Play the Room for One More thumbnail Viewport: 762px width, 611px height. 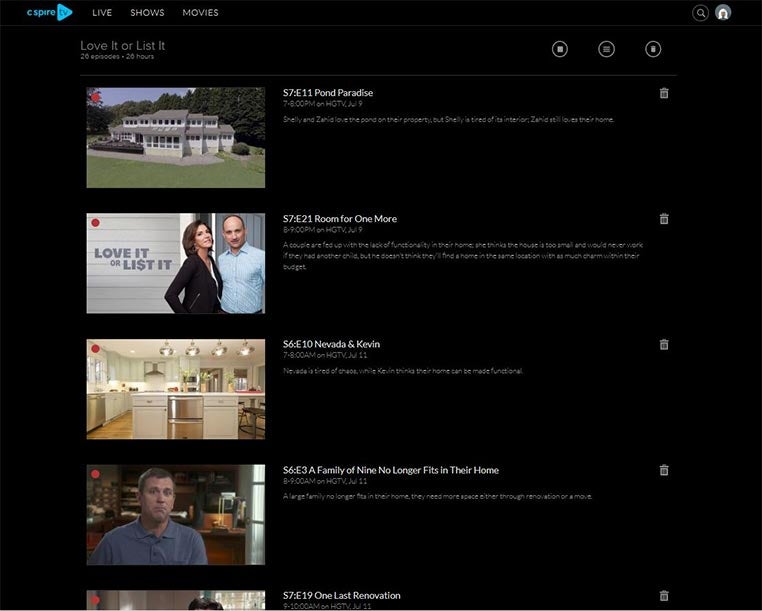(x=176, y=263)
